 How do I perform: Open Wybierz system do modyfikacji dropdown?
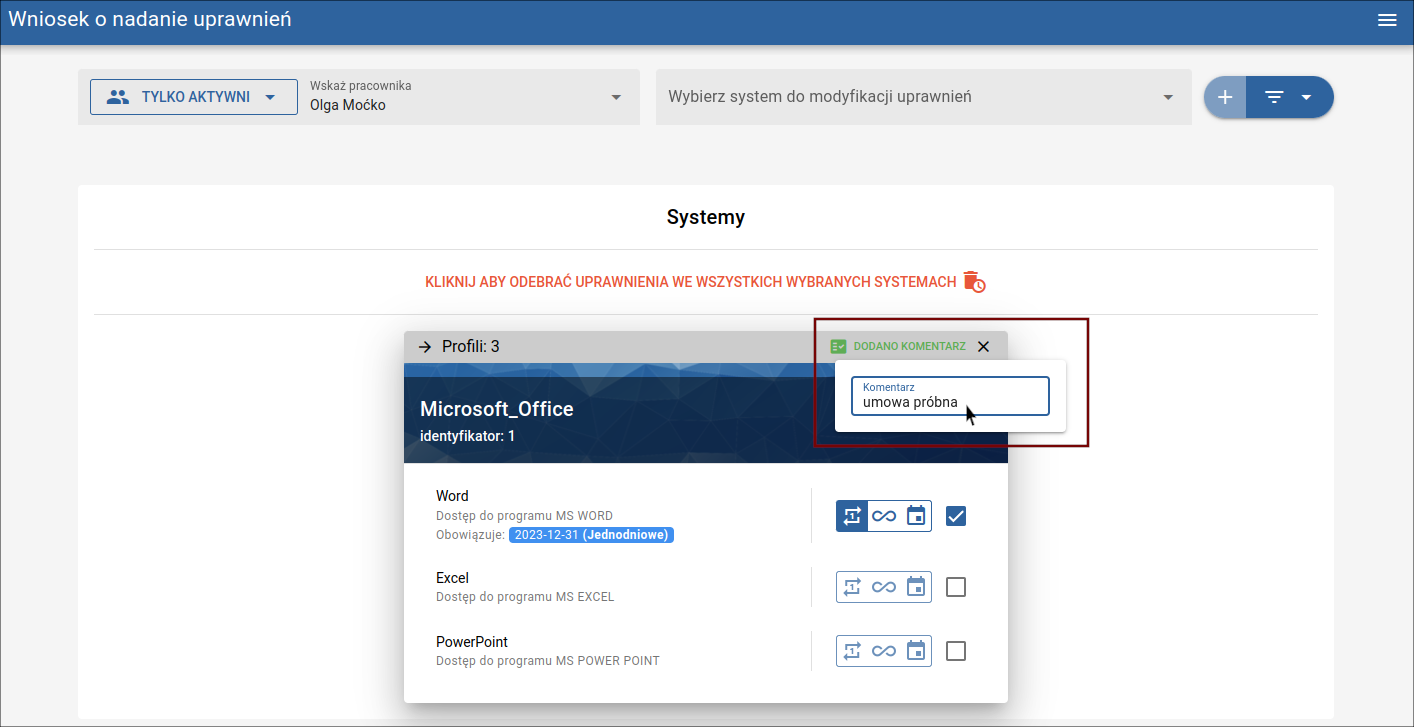[923, 97]
